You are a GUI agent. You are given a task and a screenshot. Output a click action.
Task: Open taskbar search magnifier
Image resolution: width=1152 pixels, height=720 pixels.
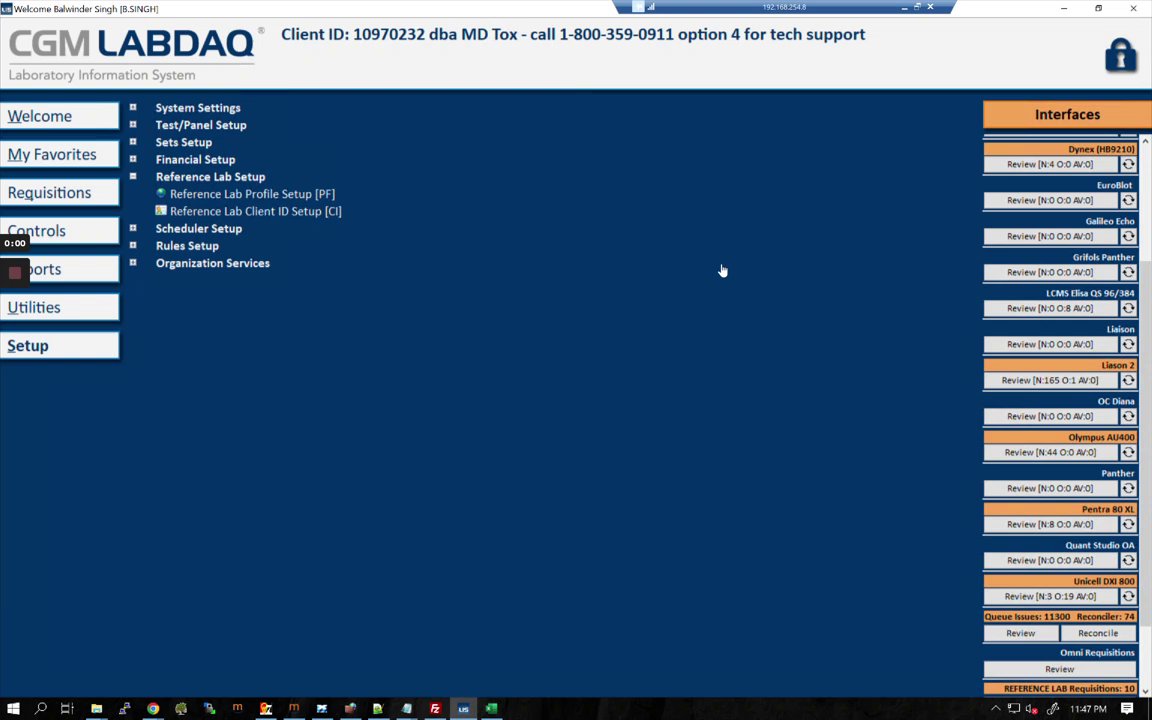tap(40, 708)
